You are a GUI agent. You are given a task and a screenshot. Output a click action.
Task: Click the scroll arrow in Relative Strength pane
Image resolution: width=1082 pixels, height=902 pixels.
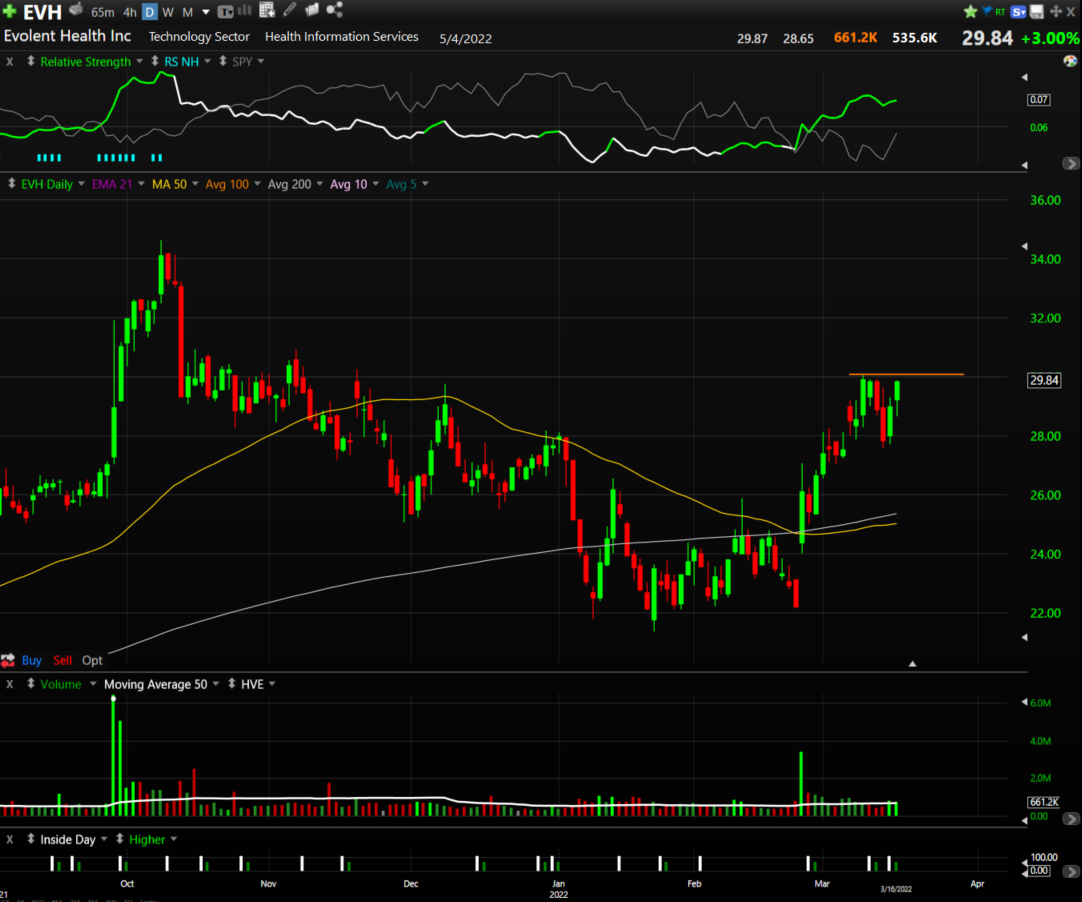click(1070, 164)
